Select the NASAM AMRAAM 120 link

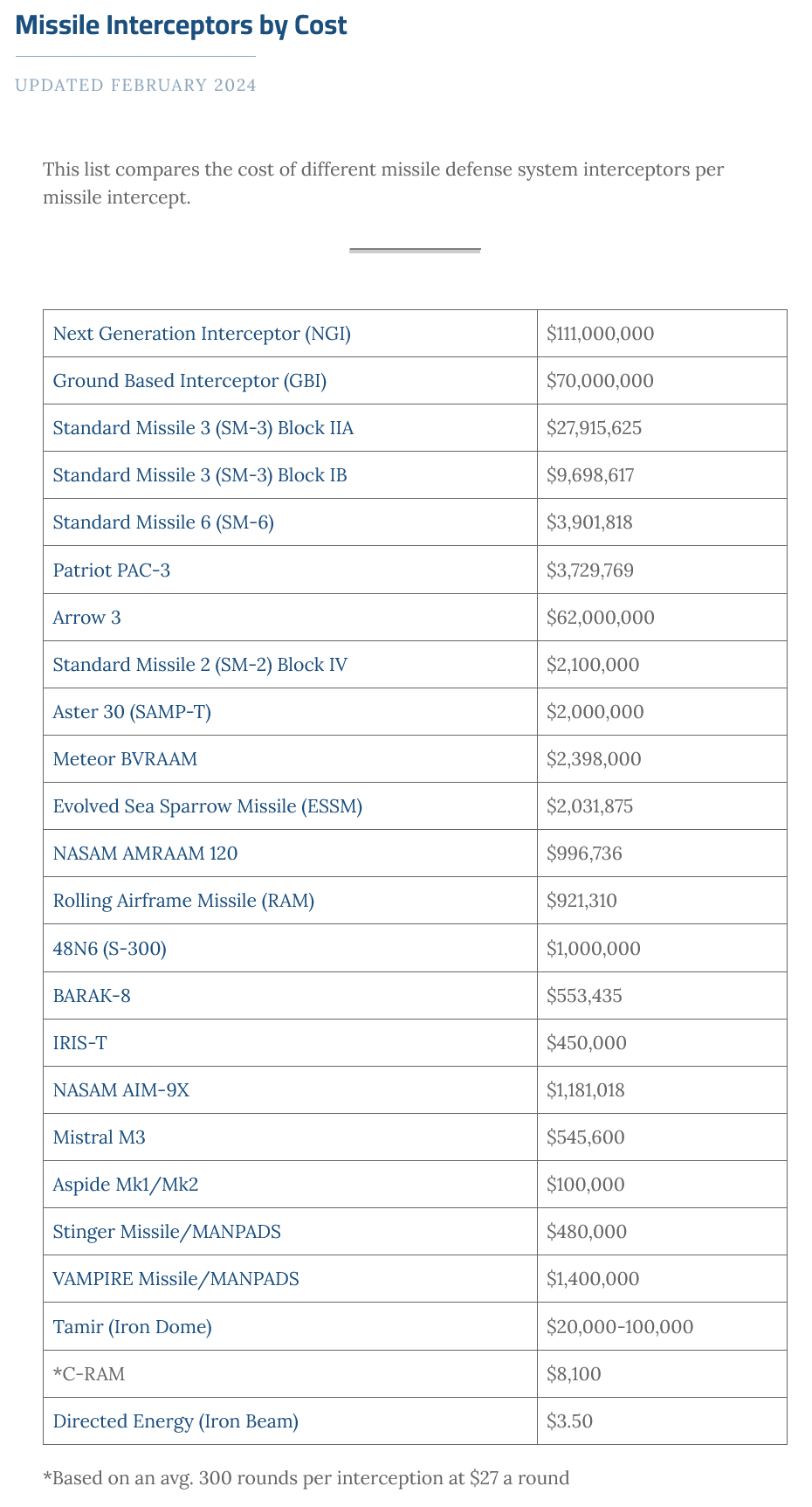click(x=145, y=854)
